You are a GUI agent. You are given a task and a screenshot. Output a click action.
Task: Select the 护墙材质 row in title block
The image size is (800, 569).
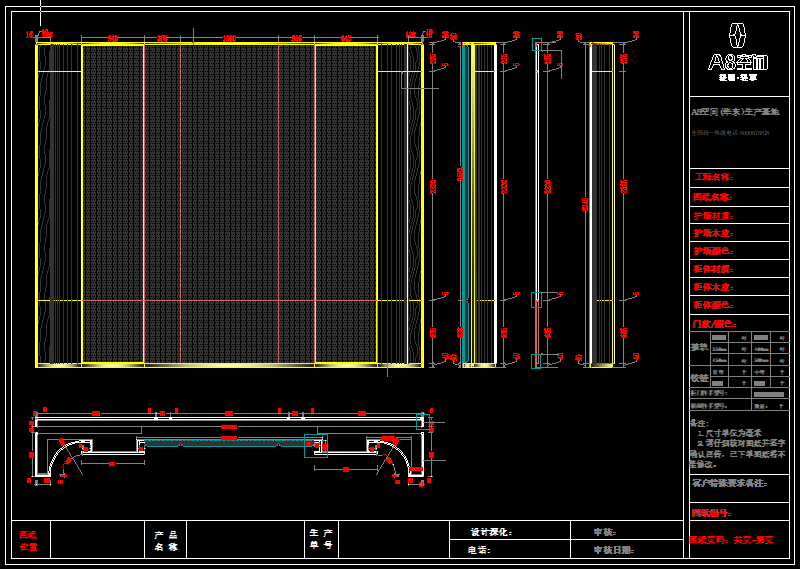click(713, 215)
